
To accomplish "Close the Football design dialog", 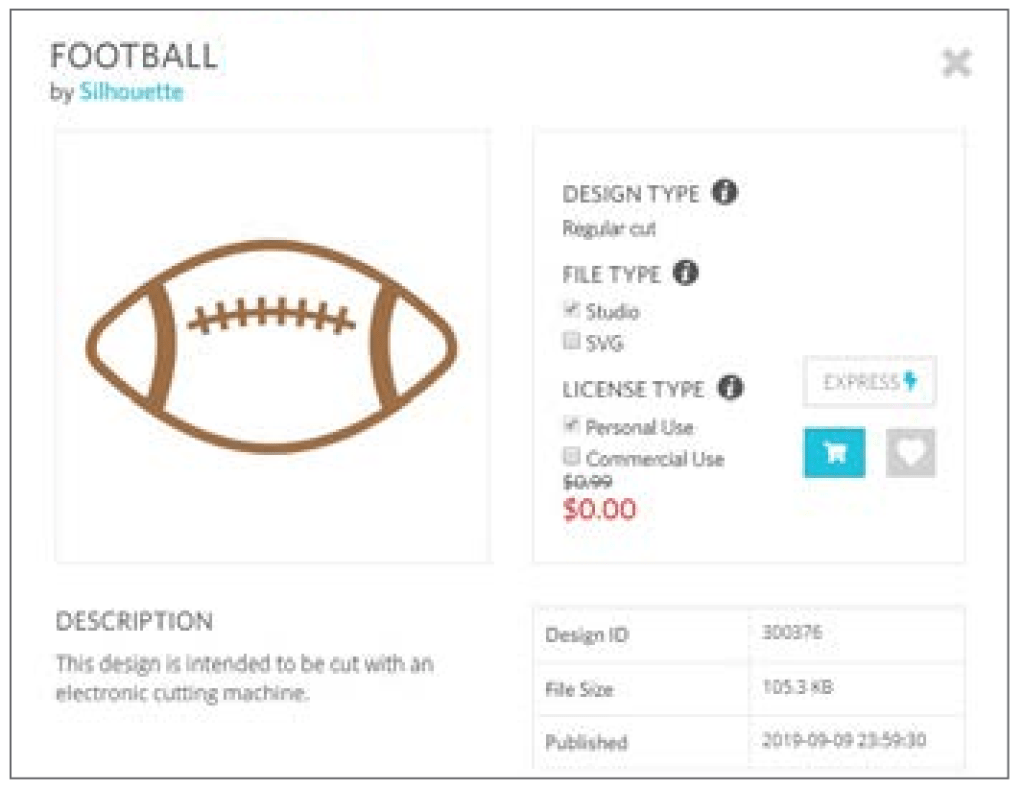I will click(956, 64).
